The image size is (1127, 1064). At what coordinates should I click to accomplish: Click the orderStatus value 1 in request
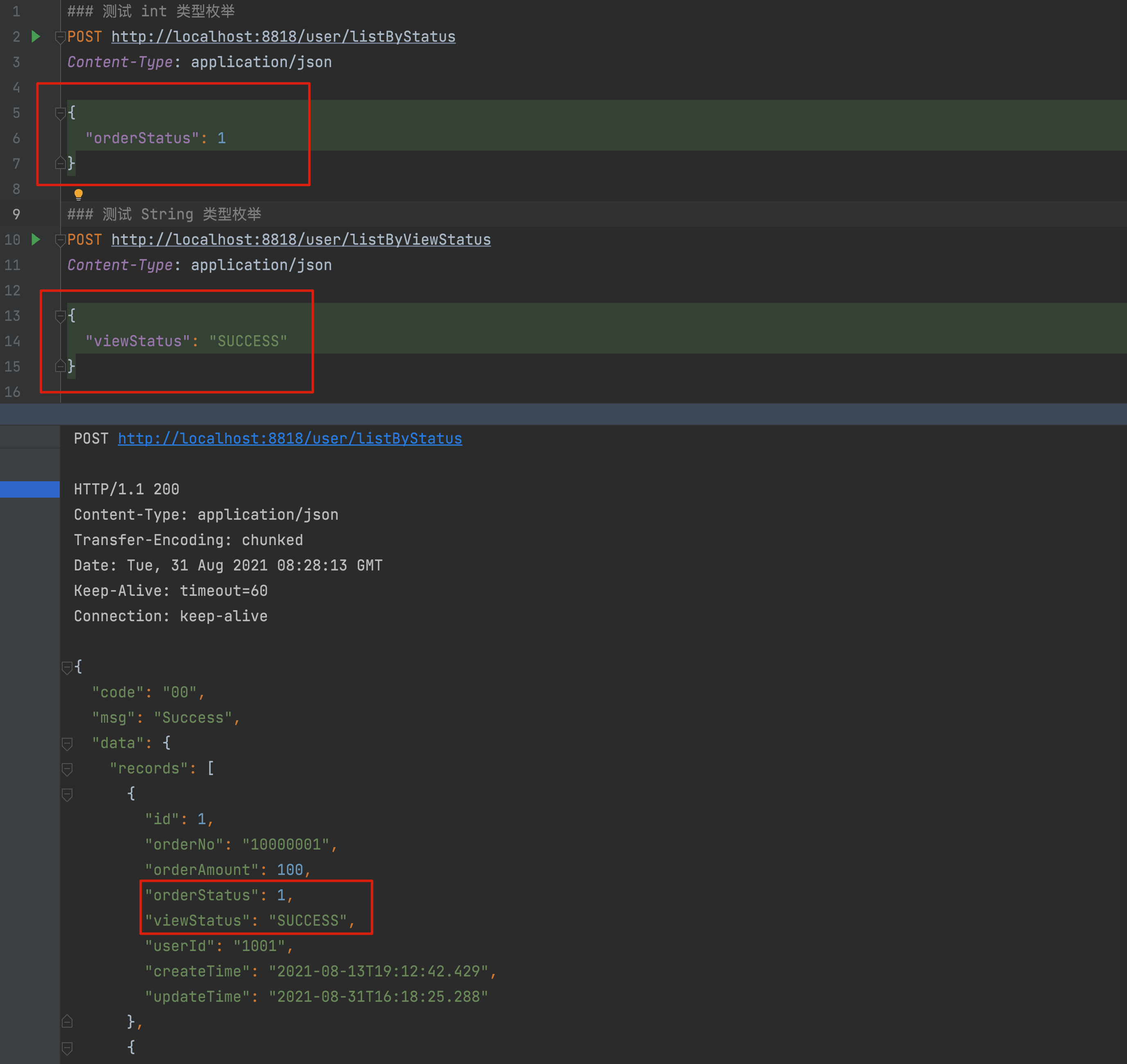pyautogui.click(x=222, y=138)
